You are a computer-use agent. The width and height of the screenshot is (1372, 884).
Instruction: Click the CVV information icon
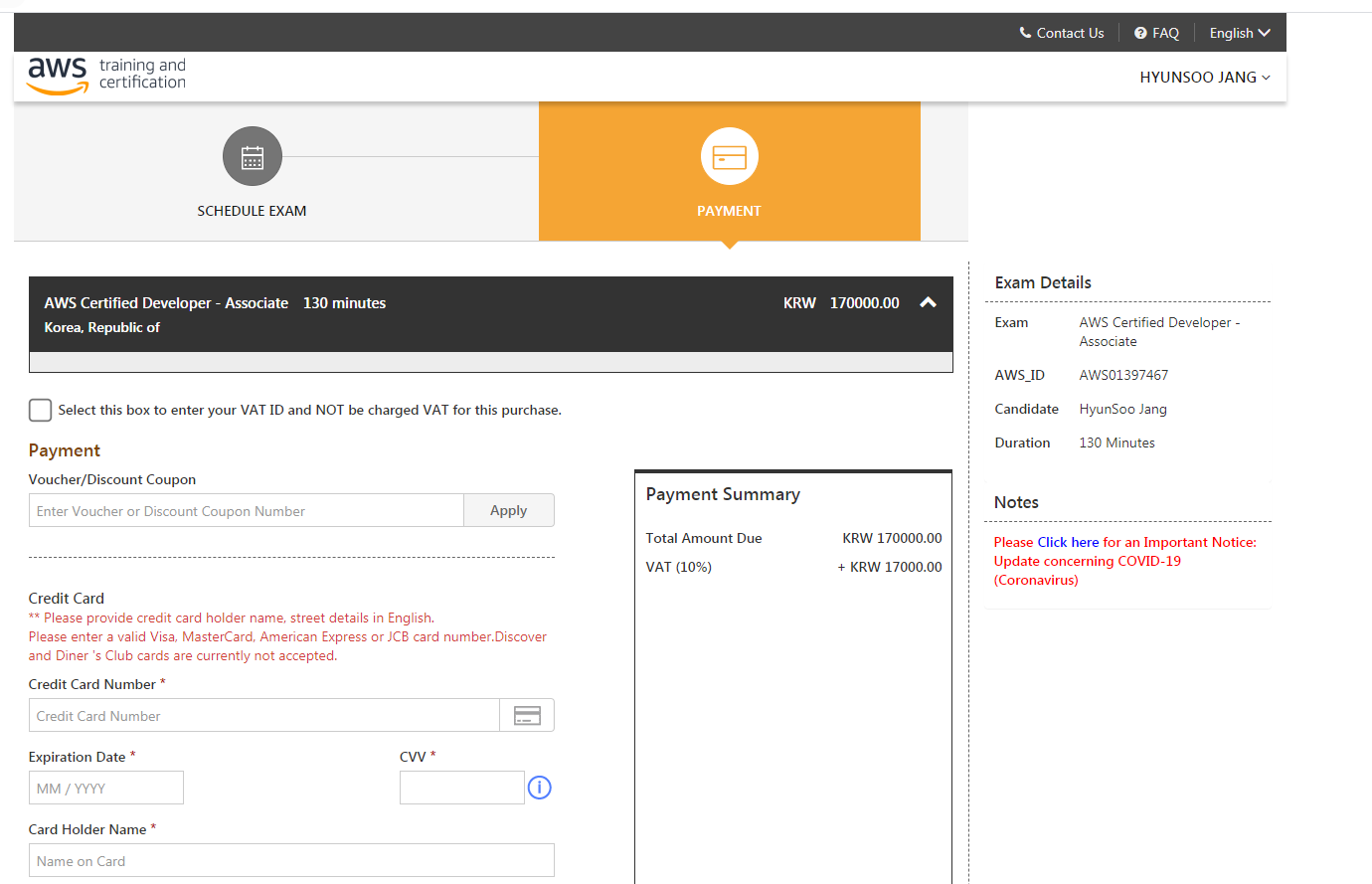[540, 788]
